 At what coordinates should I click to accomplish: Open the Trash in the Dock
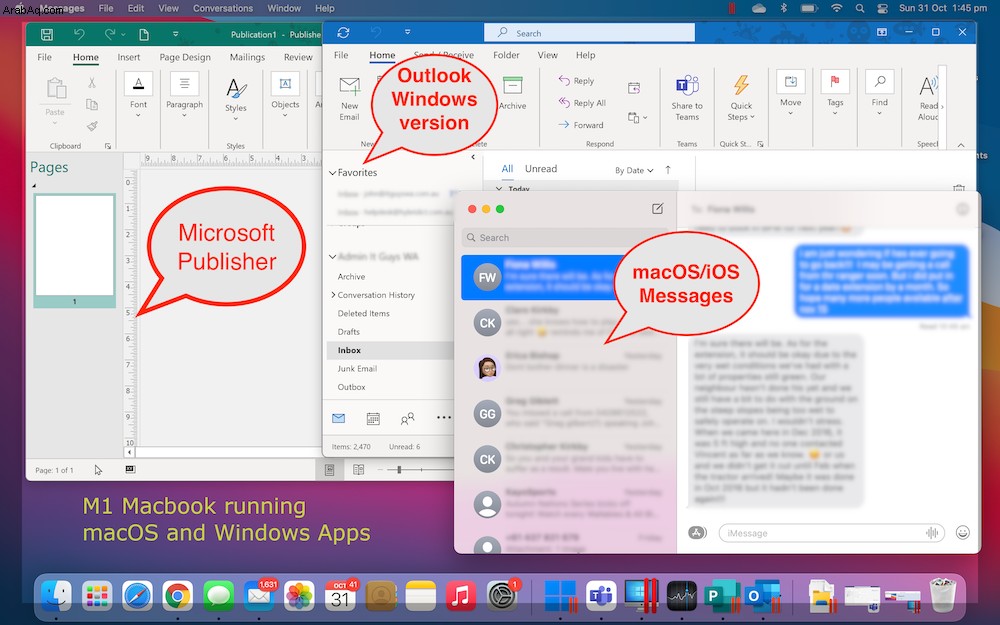(x=943, y=595)
